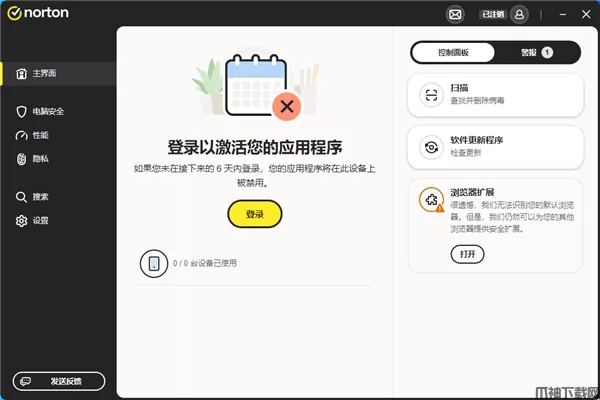Close the Norton window
Image resolution: width=600 pixels, height=400 pixels.
click(x=586, y=15)
